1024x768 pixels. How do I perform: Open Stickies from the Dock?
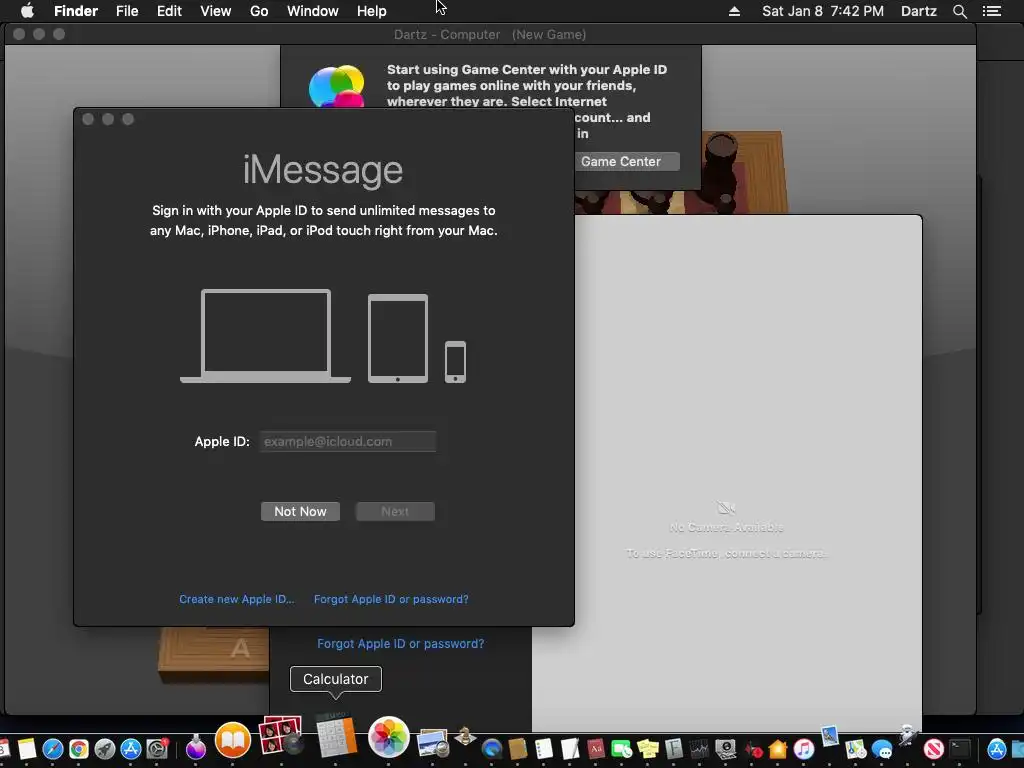tap(648, 749)
